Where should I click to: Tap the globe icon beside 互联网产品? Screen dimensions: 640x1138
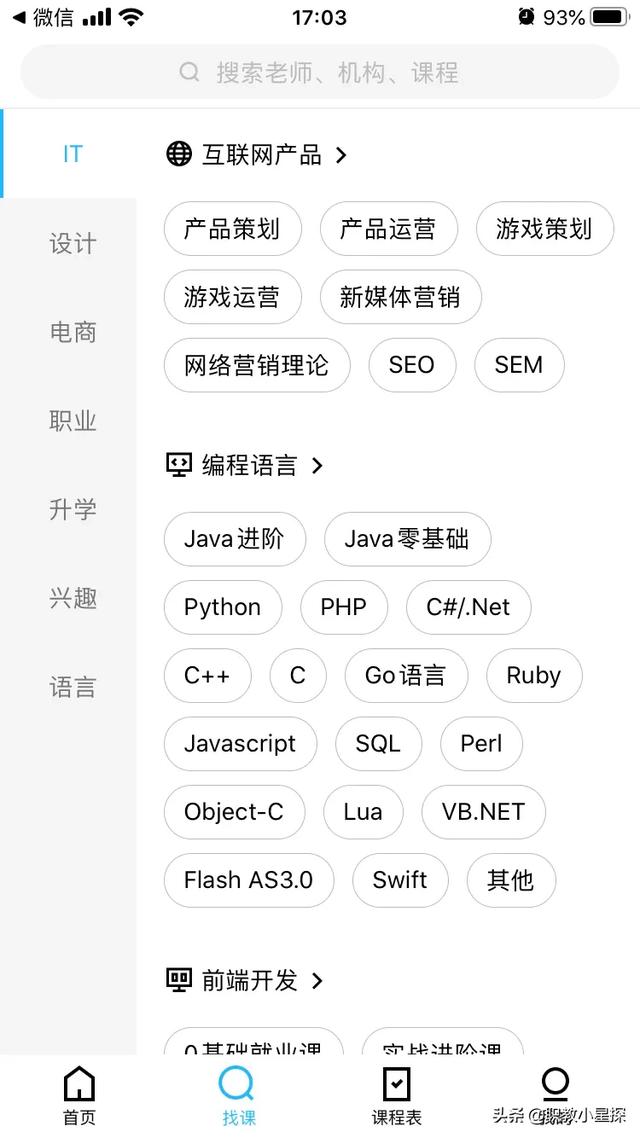coord(179,154)
